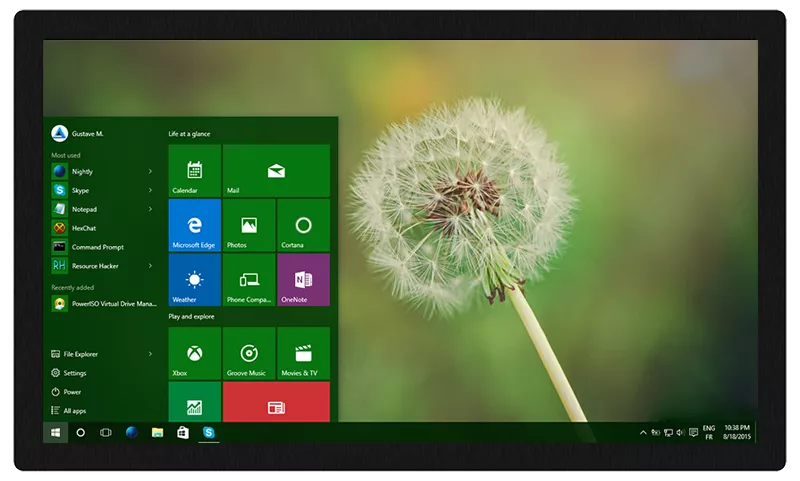Show hidden system tray icons

click(643, 432)
